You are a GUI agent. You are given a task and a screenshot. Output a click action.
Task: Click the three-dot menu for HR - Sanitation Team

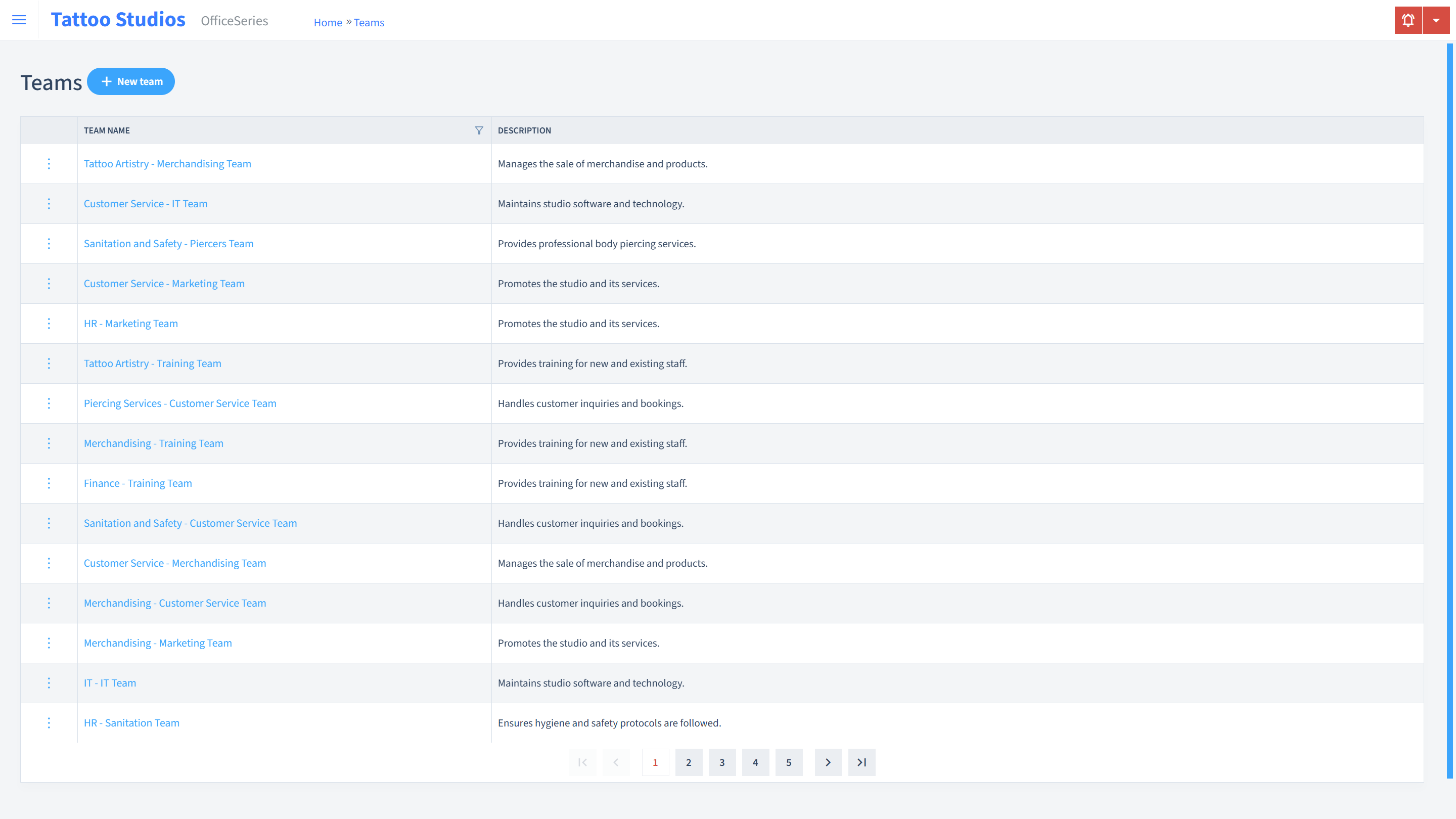49,723
